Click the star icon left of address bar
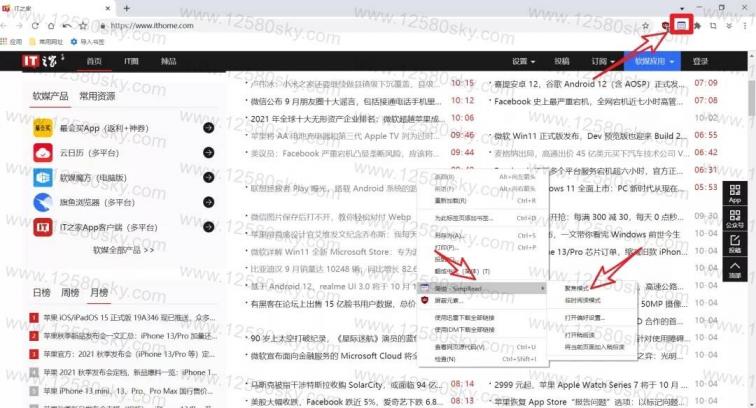The height and width of the screenshot is (408, 756). pyautogui.click(x=83, y=26)
